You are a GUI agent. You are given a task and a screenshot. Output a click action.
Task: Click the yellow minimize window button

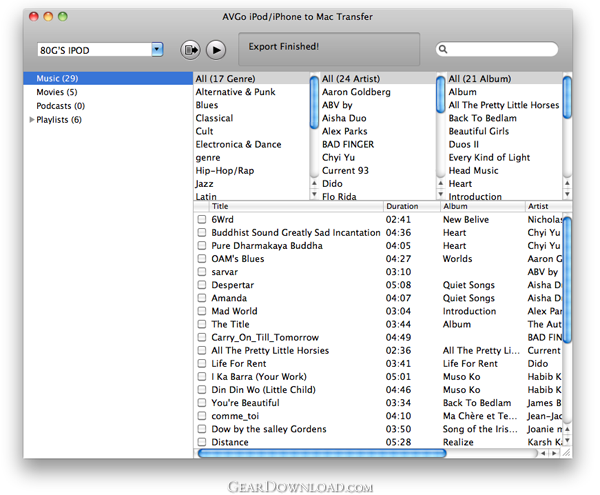pos(48,16)
